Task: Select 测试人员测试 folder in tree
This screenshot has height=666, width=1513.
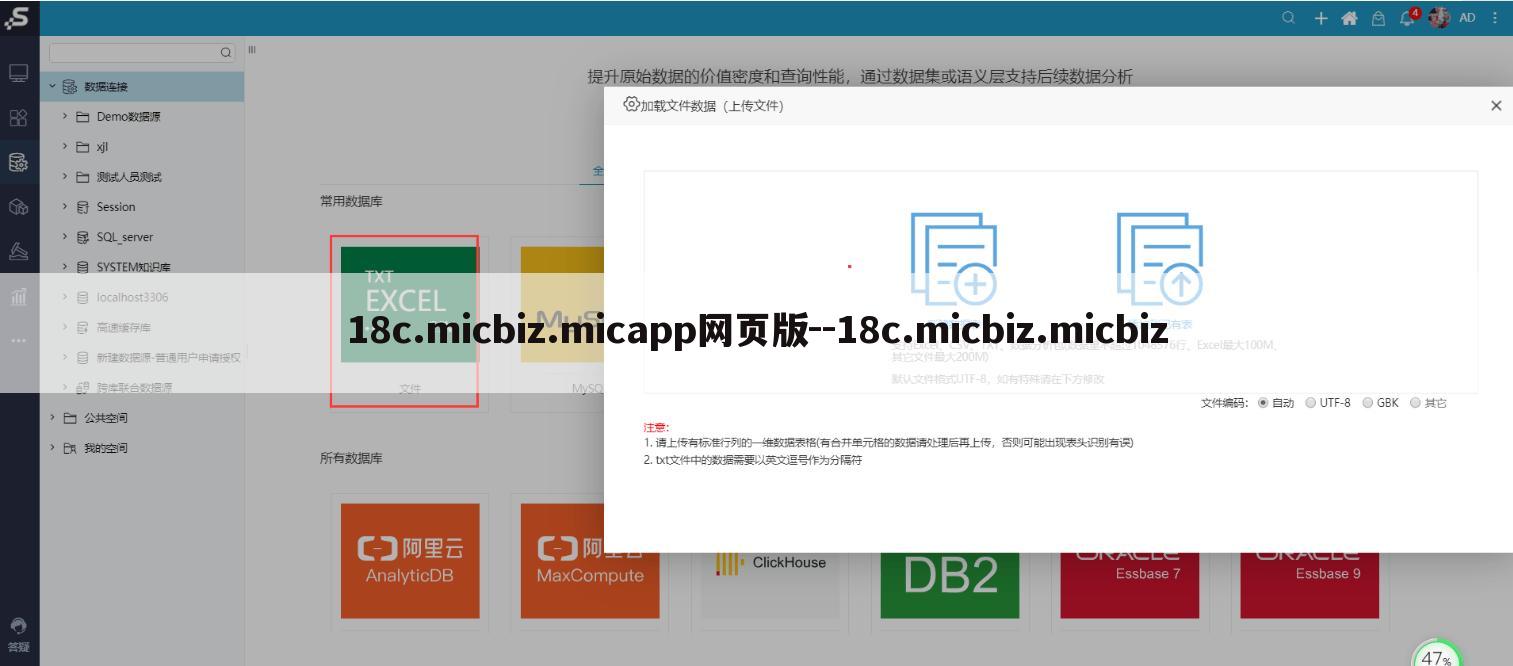Action: [129, 177]
